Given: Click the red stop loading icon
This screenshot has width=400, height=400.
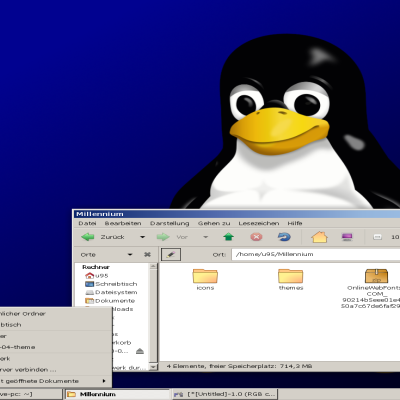Looking at the screenshot, I should [x=256, y=237].
